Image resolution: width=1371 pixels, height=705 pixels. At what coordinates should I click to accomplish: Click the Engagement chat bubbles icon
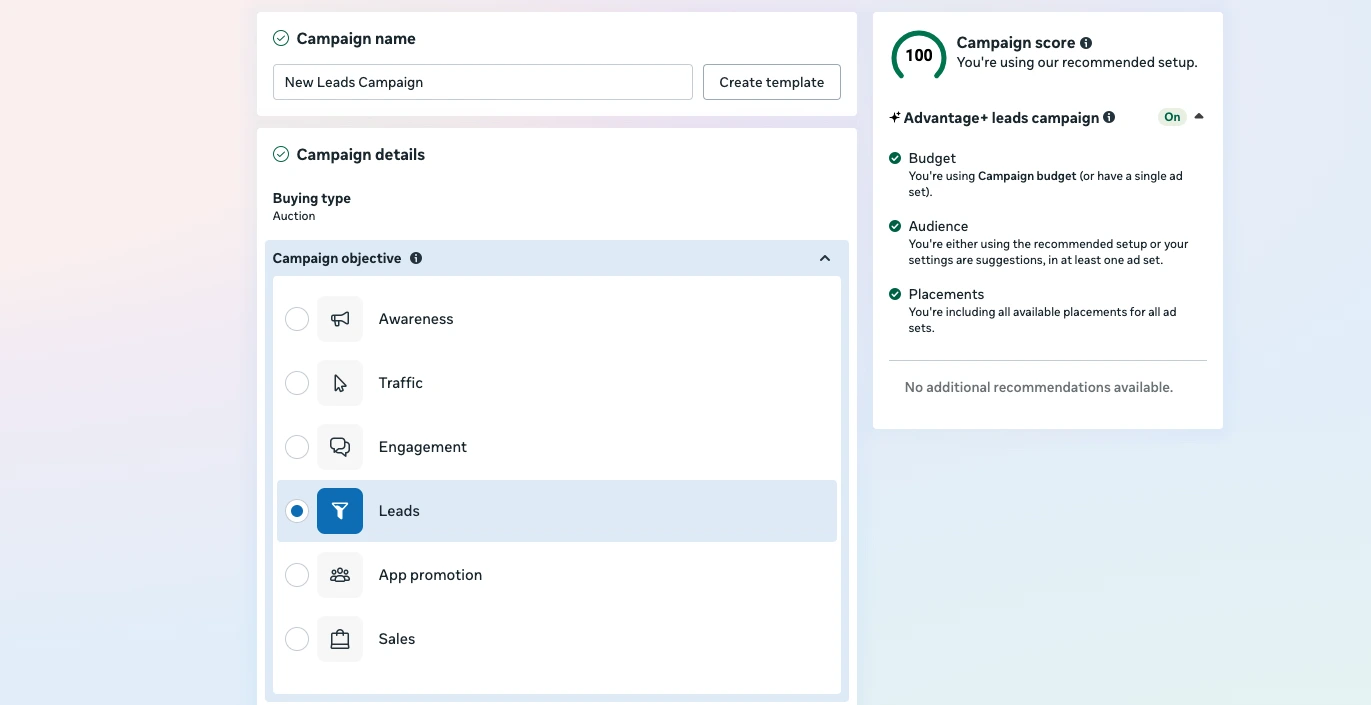[340, 447]
